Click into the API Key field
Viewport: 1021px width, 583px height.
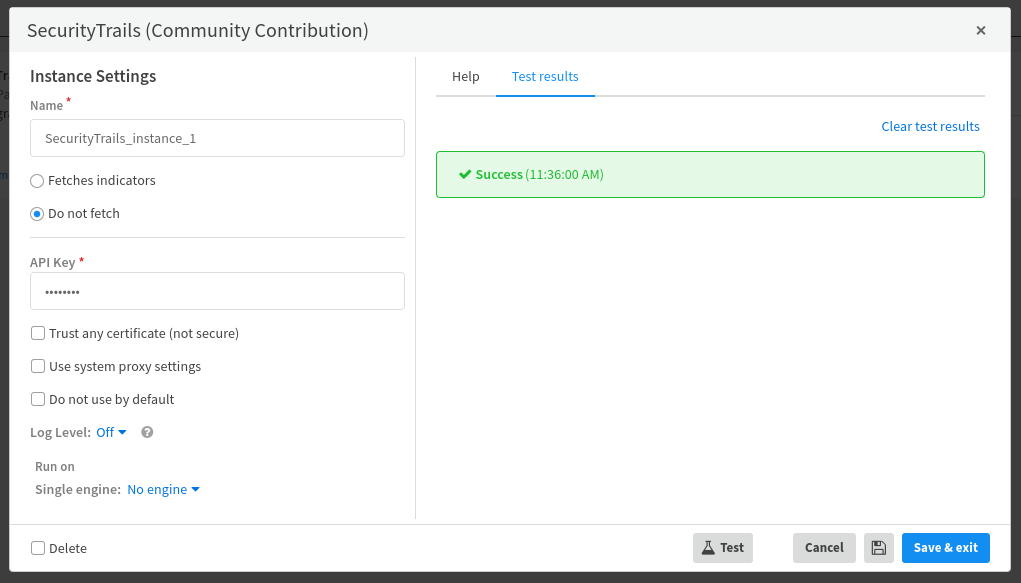click(217, 291)
